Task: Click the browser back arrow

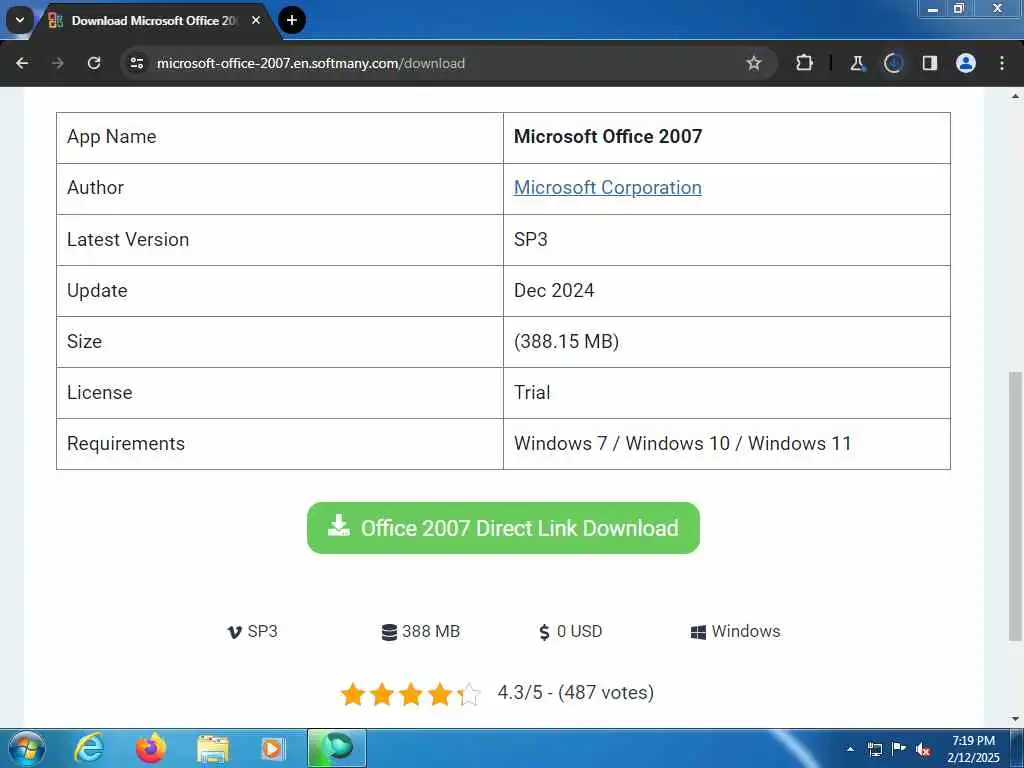Action: (x=22, y=63)
